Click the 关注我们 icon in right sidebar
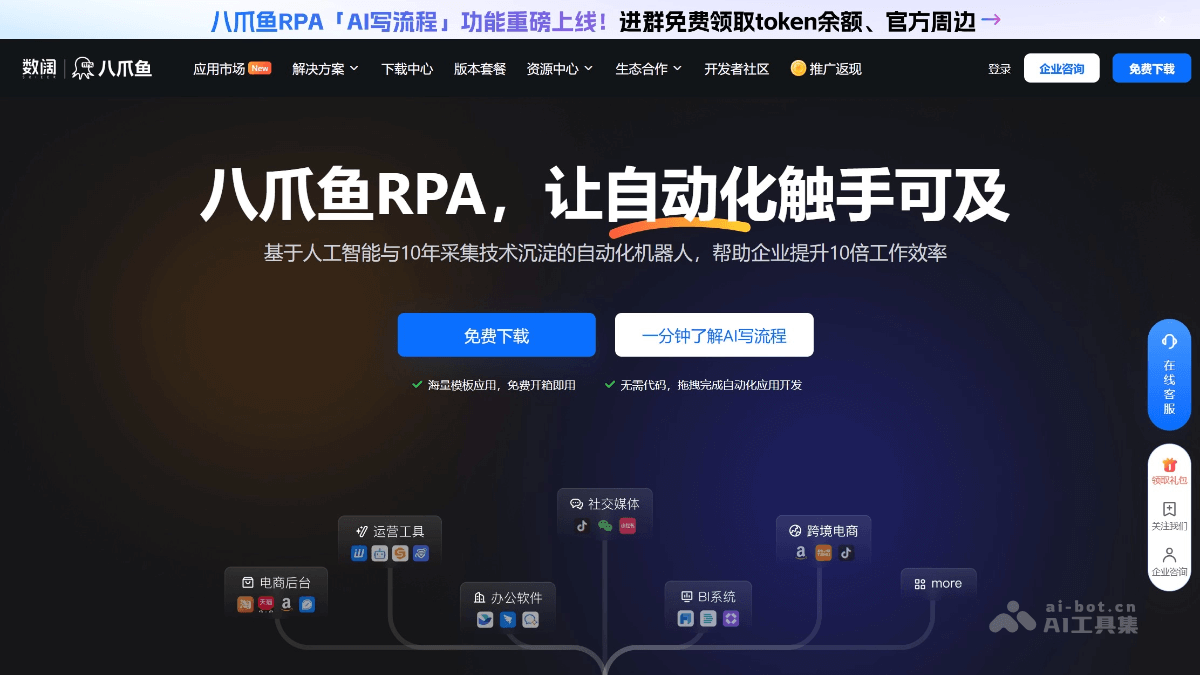 (x=1169, y=510)
